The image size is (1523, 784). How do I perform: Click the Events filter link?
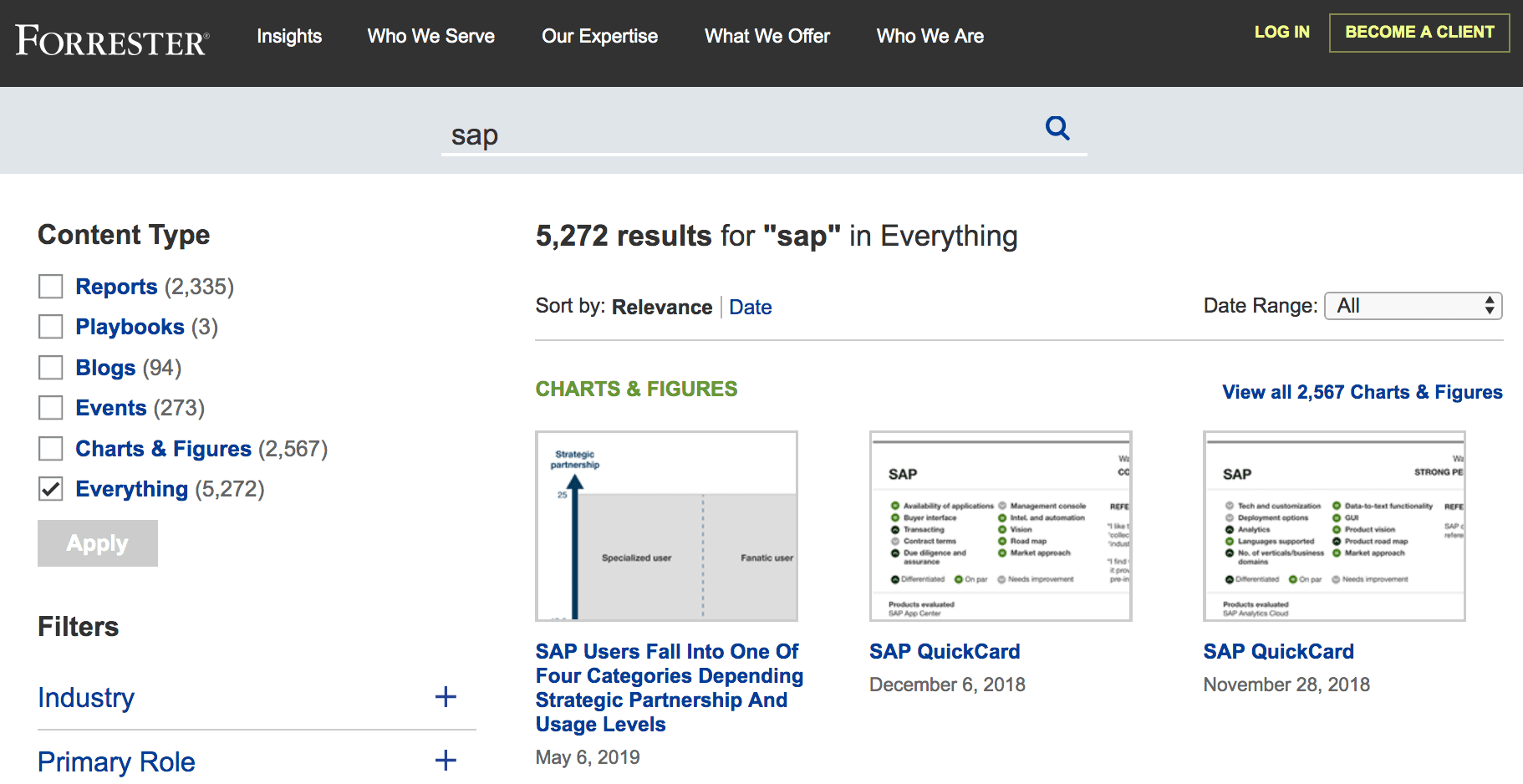(x=111, y=408)
